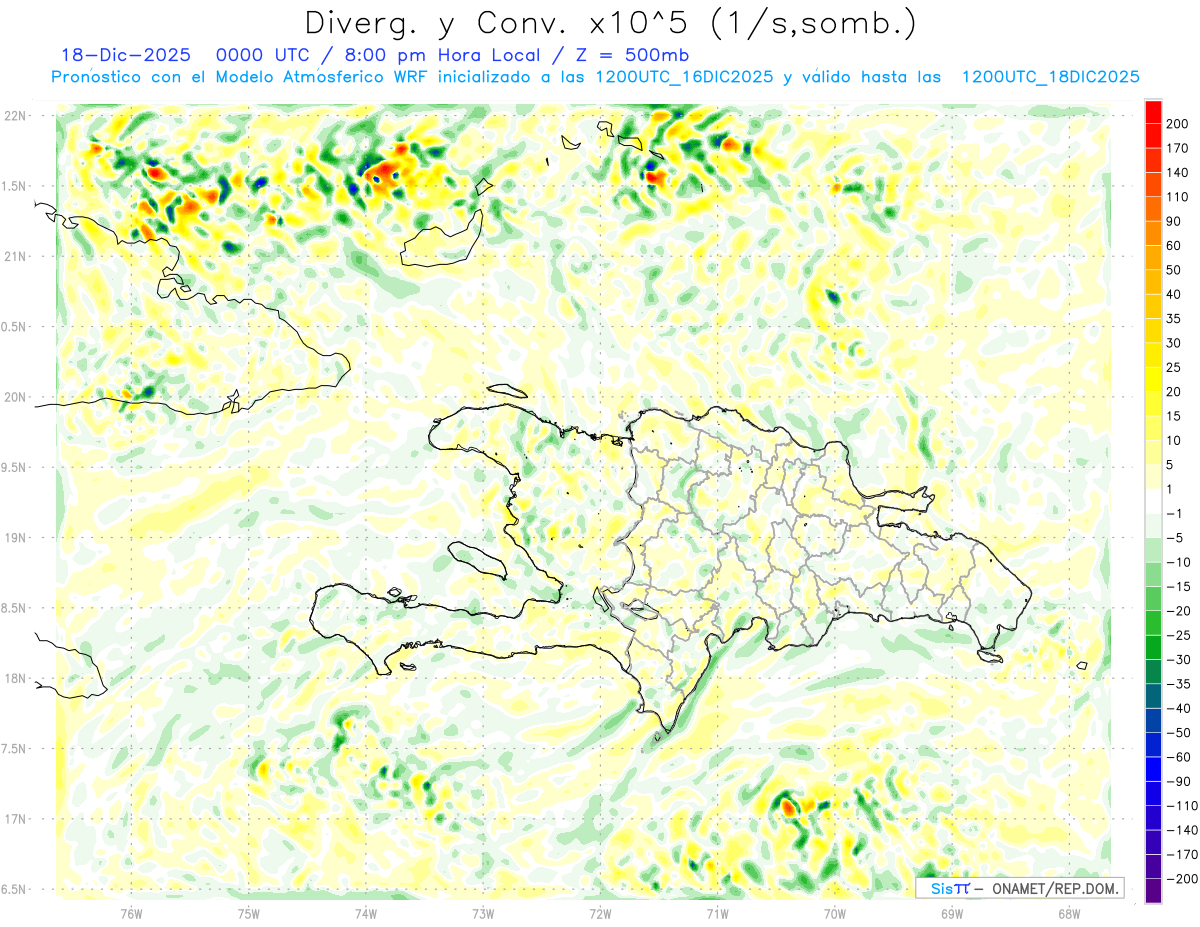Click the "-200" colorbar label
Image resolution: width=1200 pixels, height=927 pixels.
click(1183, 879)
